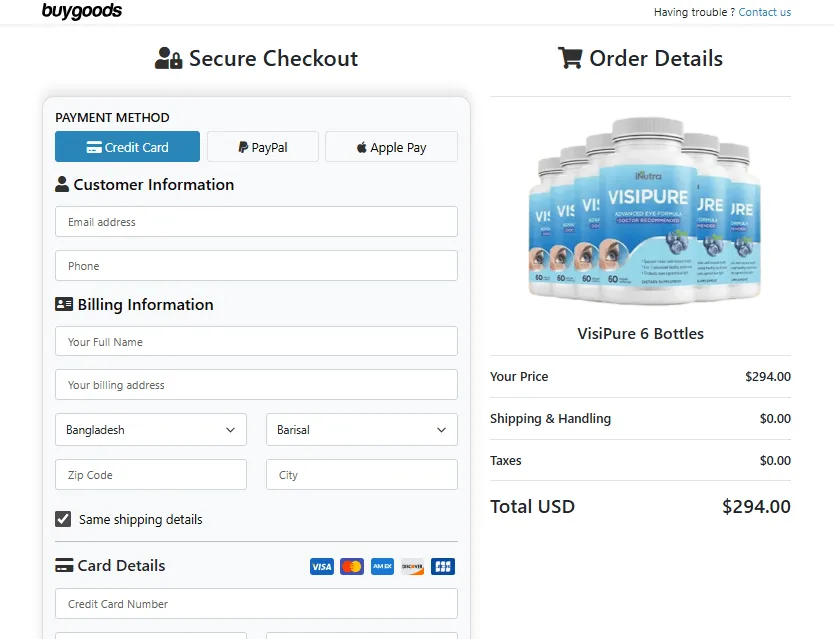
Task: Open the Bangladesh country dropdown
Action: tap(150, 429)
